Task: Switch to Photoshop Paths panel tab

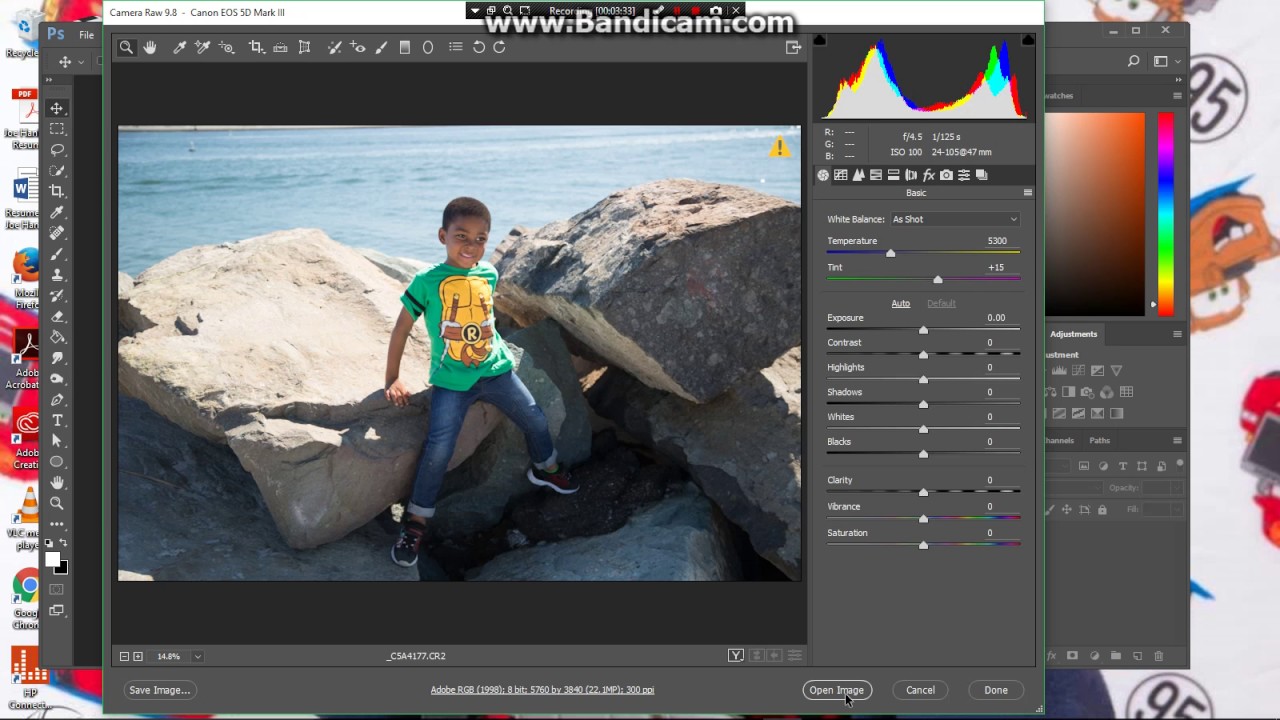Action: [1099, 440]
